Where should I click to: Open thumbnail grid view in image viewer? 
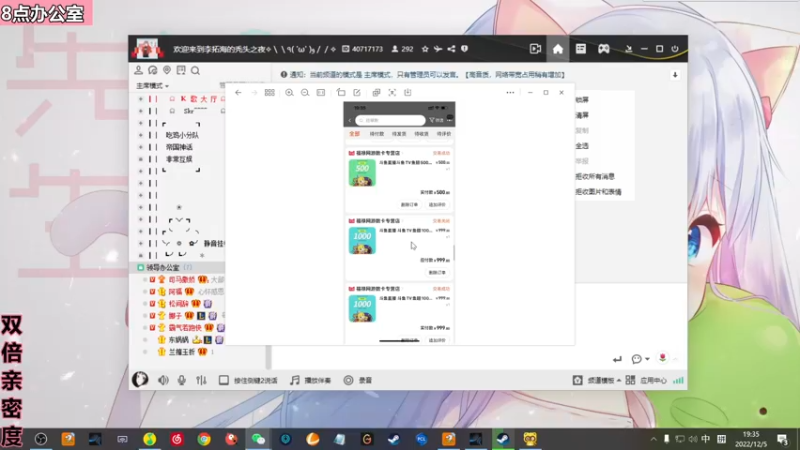pyautogui.click(x=269, y=93)
